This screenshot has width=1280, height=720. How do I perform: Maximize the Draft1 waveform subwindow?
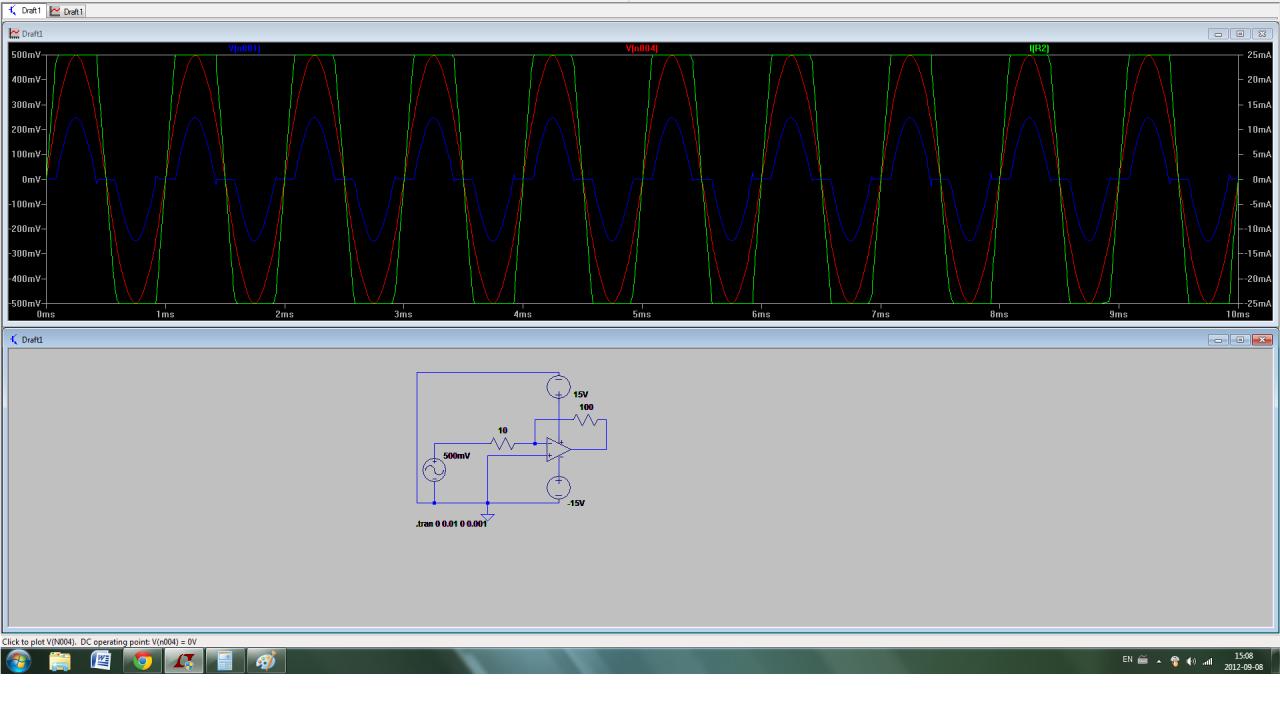click(x=1240, y=34)
